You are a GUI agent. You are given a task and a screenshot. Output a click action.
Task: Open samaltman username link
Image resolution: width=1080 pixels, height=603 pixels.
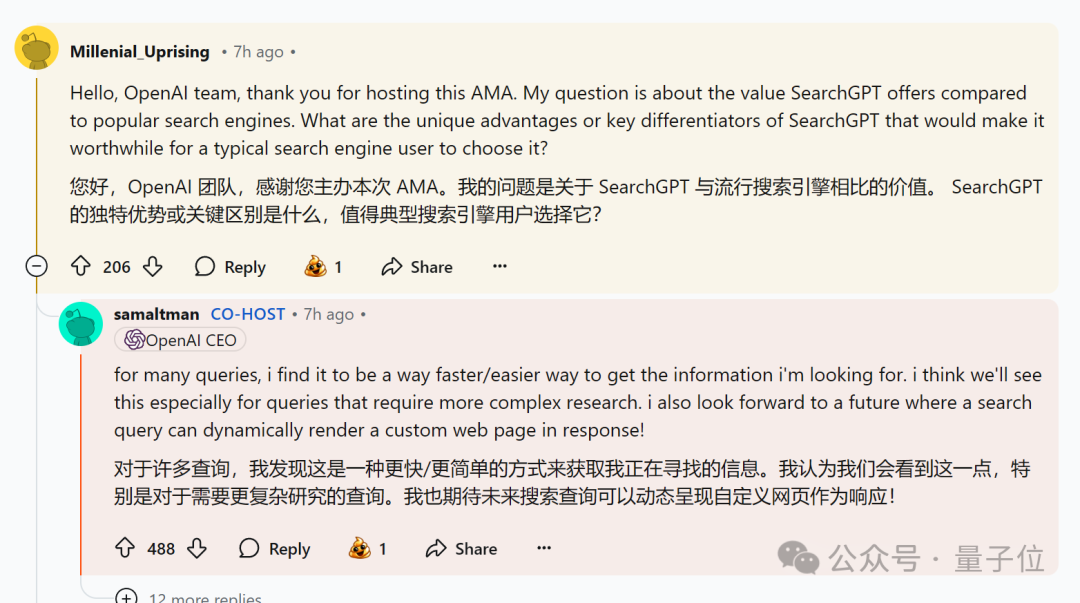[x=156, y=314]
